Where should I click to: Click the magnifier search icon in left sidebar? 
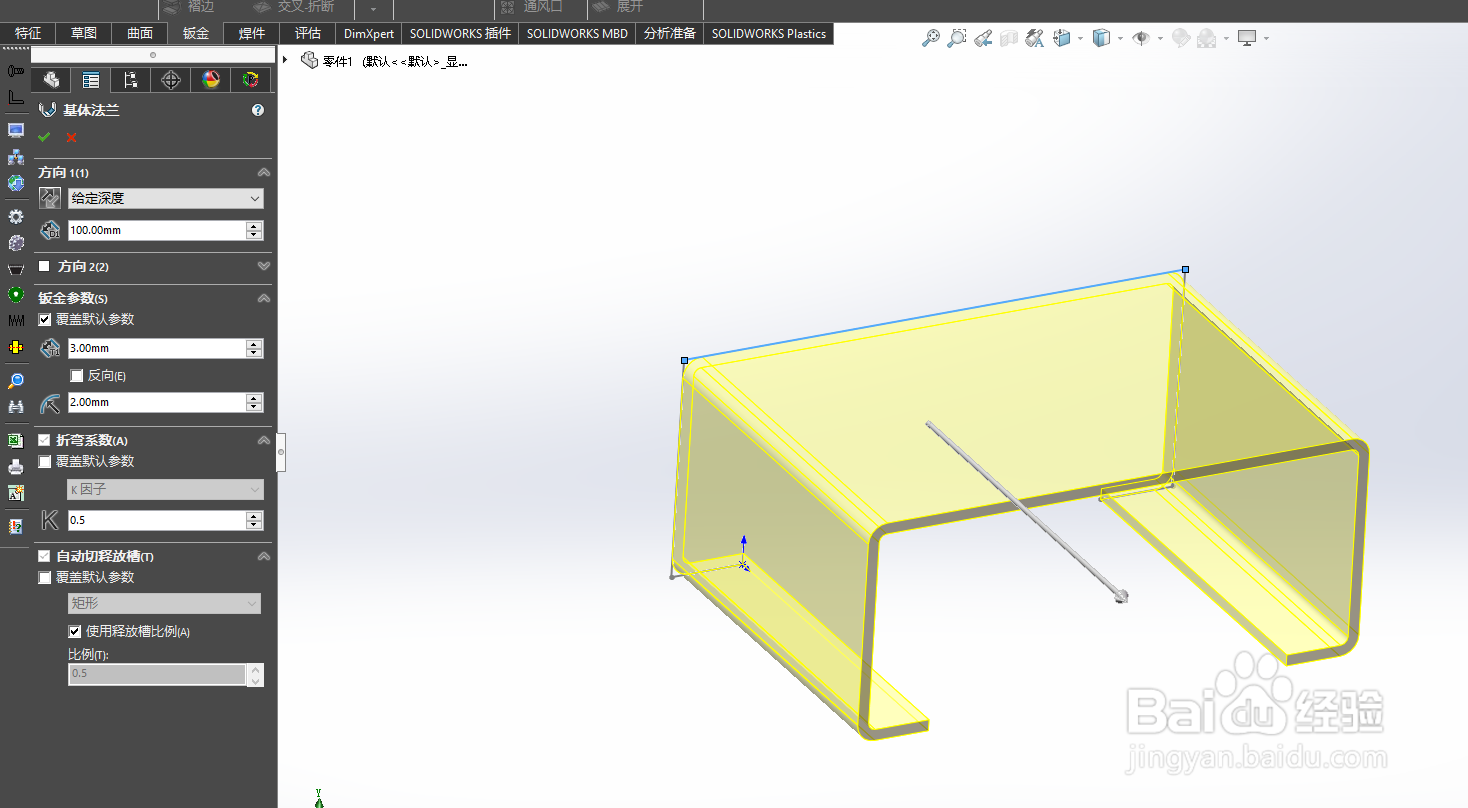16,380
